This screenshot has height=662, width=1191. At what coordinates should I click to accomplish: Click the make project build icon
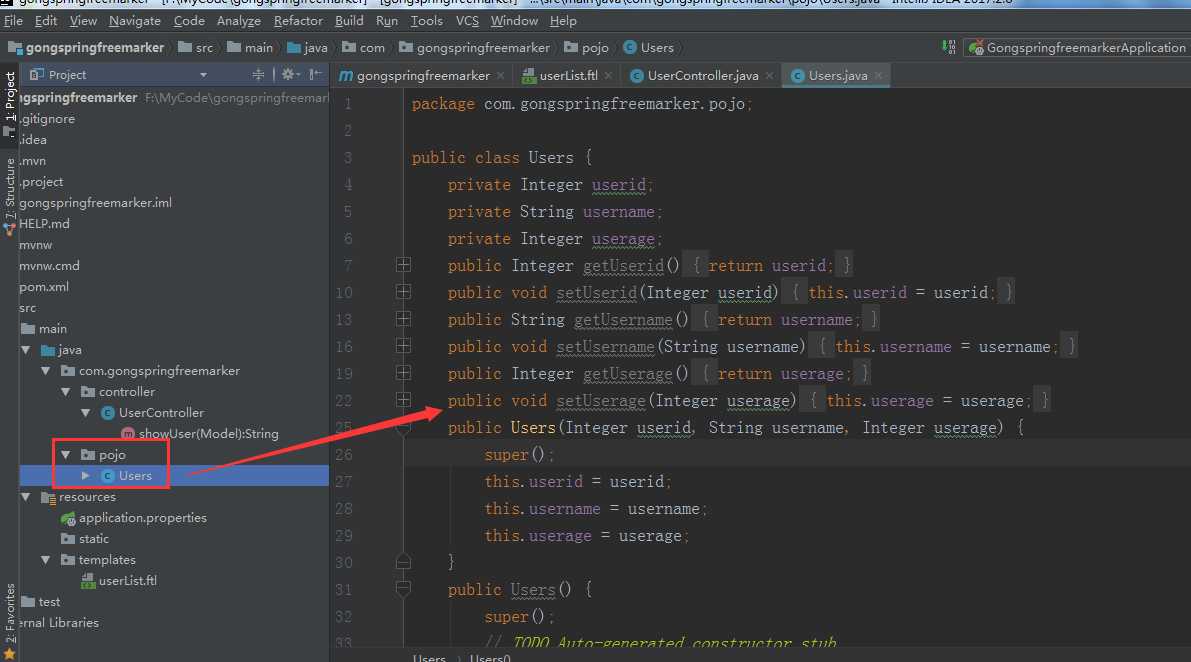point(949,47)
